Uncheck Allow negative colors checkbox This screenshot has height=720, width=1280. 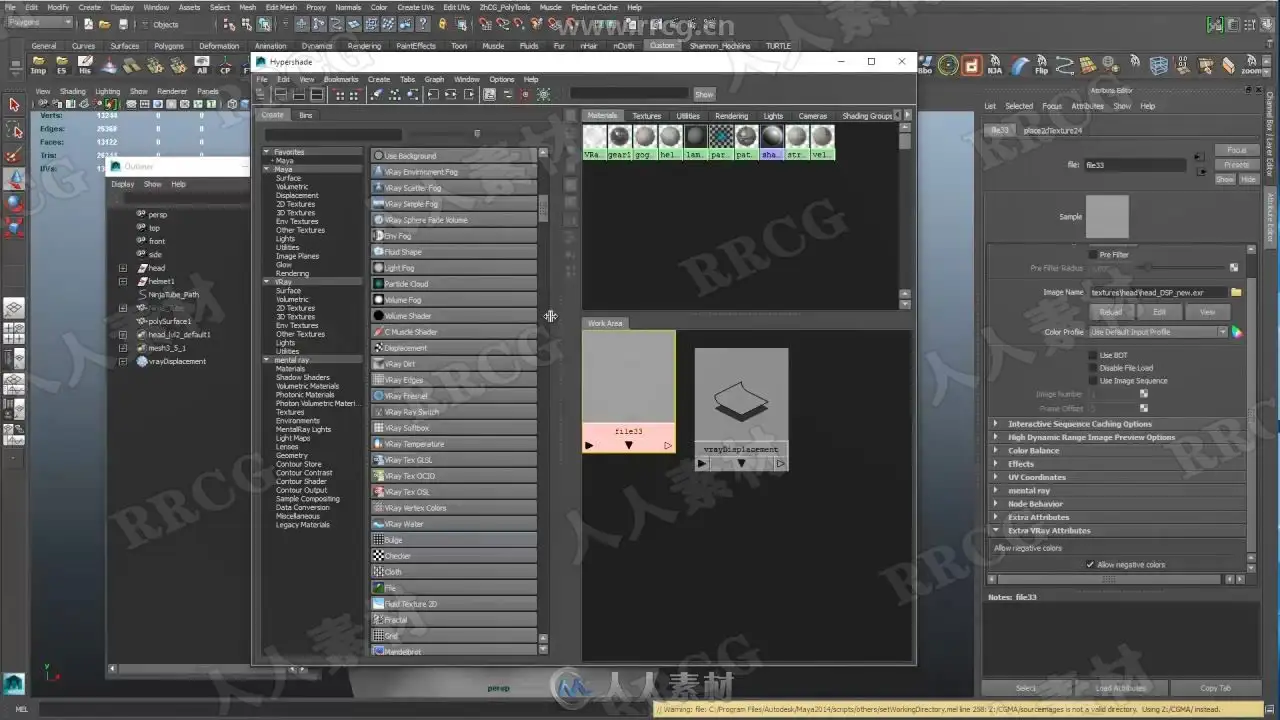[x=1090, y=565]
